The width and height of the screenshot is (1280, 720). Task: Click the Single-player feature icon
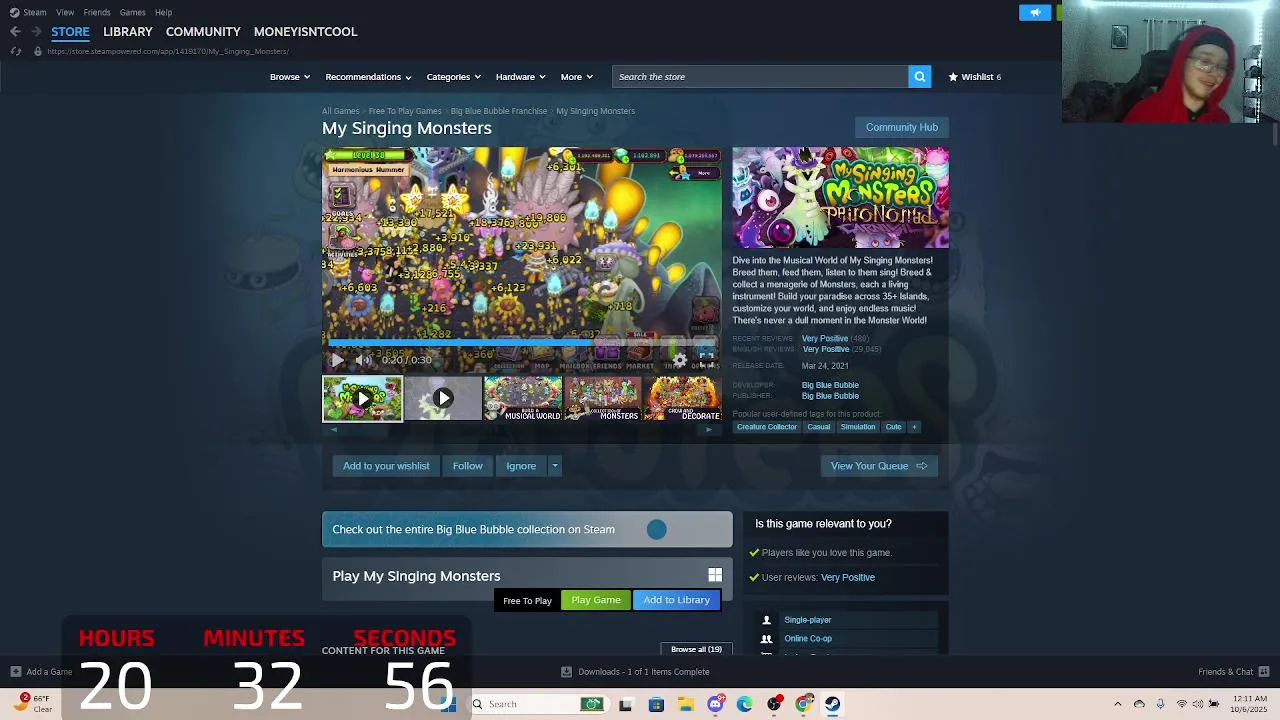tap(767, 620)
